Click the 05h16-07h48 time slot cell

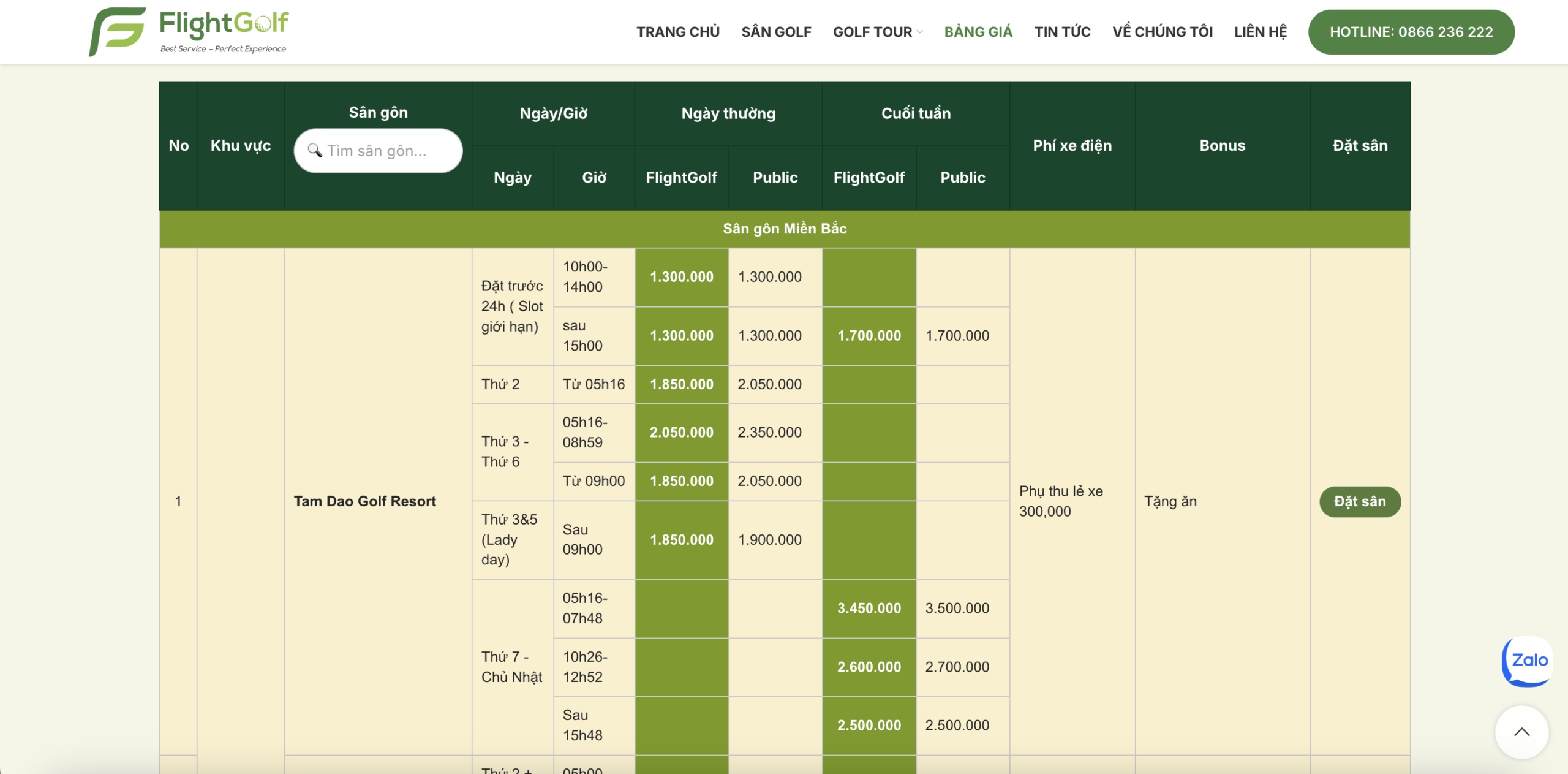(x=594, y=609)
